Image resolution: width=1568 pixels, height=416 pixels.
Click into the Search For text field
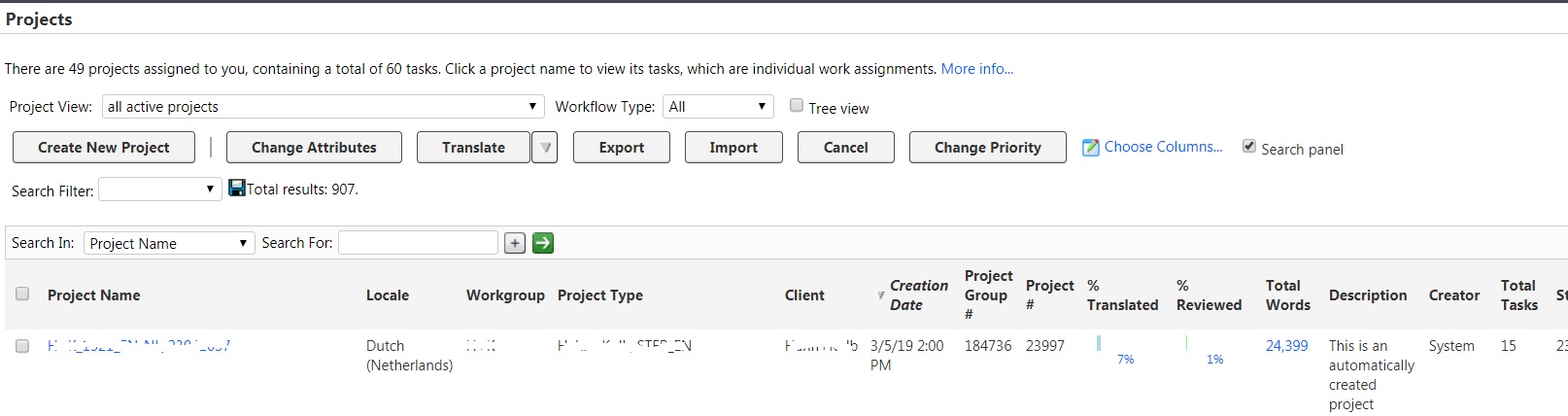coord(418,243)
